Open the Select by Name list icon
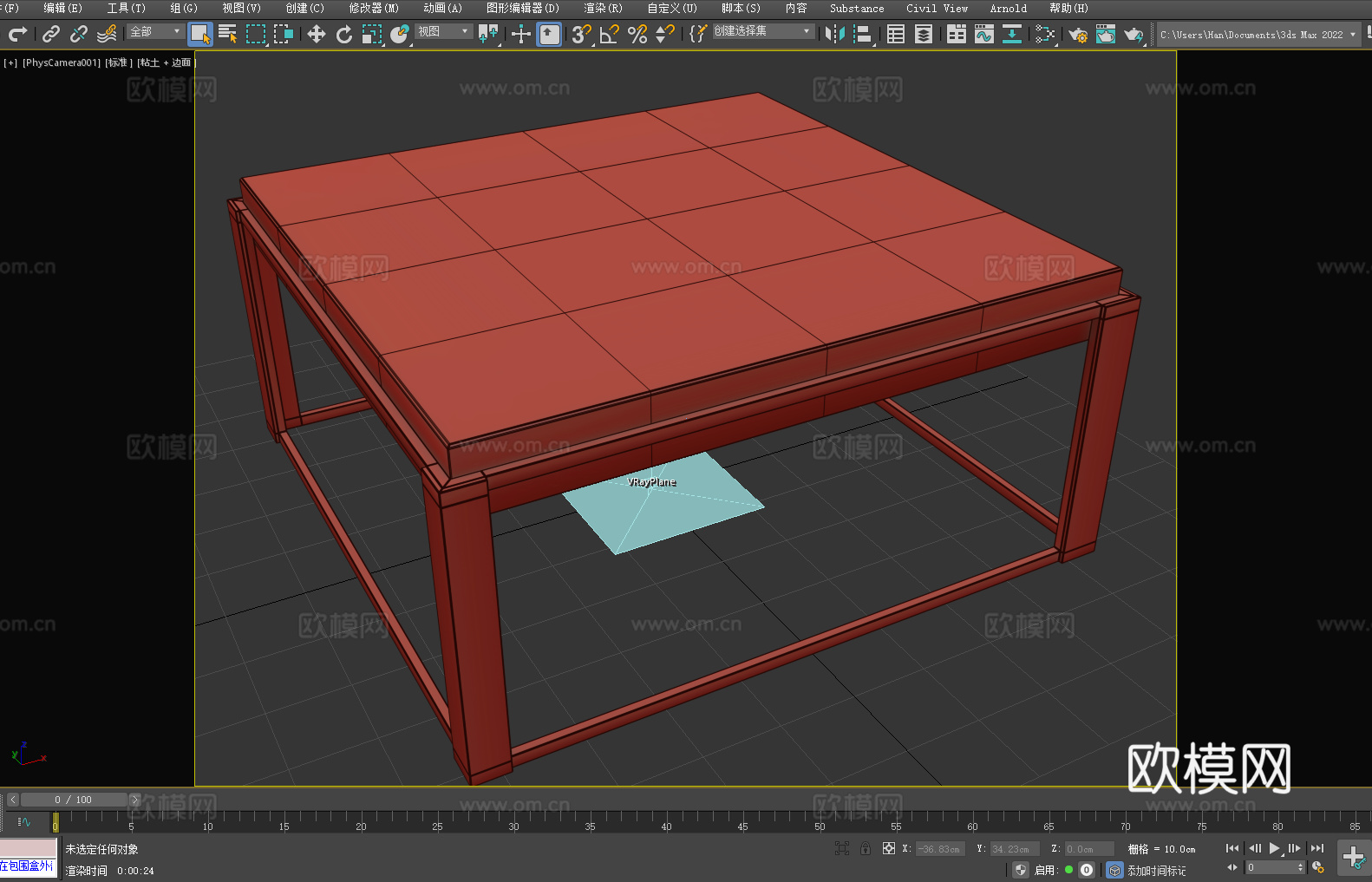The image size is (1372, 882). pyautogui.click(x=228, y=34)
